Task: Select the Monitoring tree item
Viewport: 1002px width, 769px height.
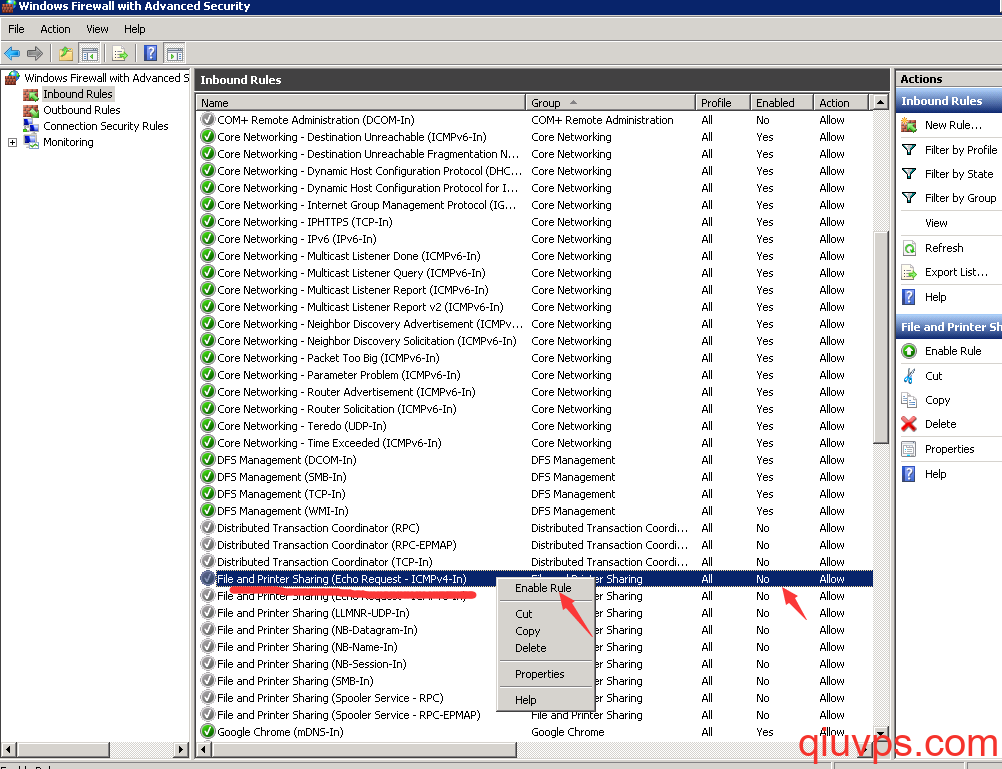Action: pyautogui.click(x=68, y=143)
